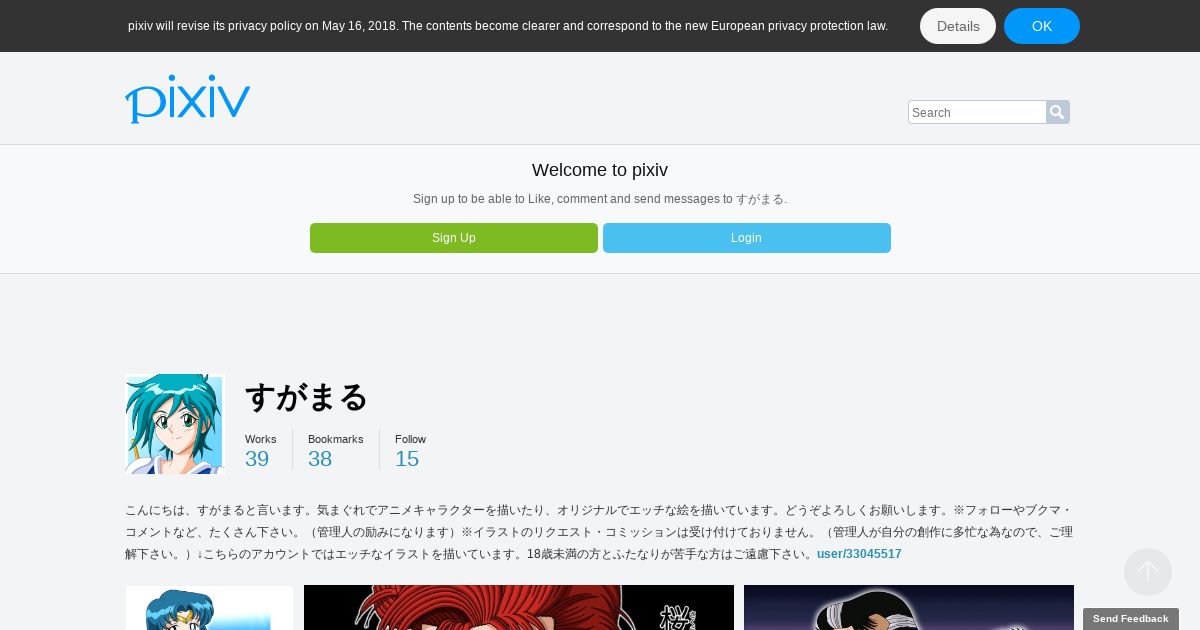Click the Follow label

[410, 439]
